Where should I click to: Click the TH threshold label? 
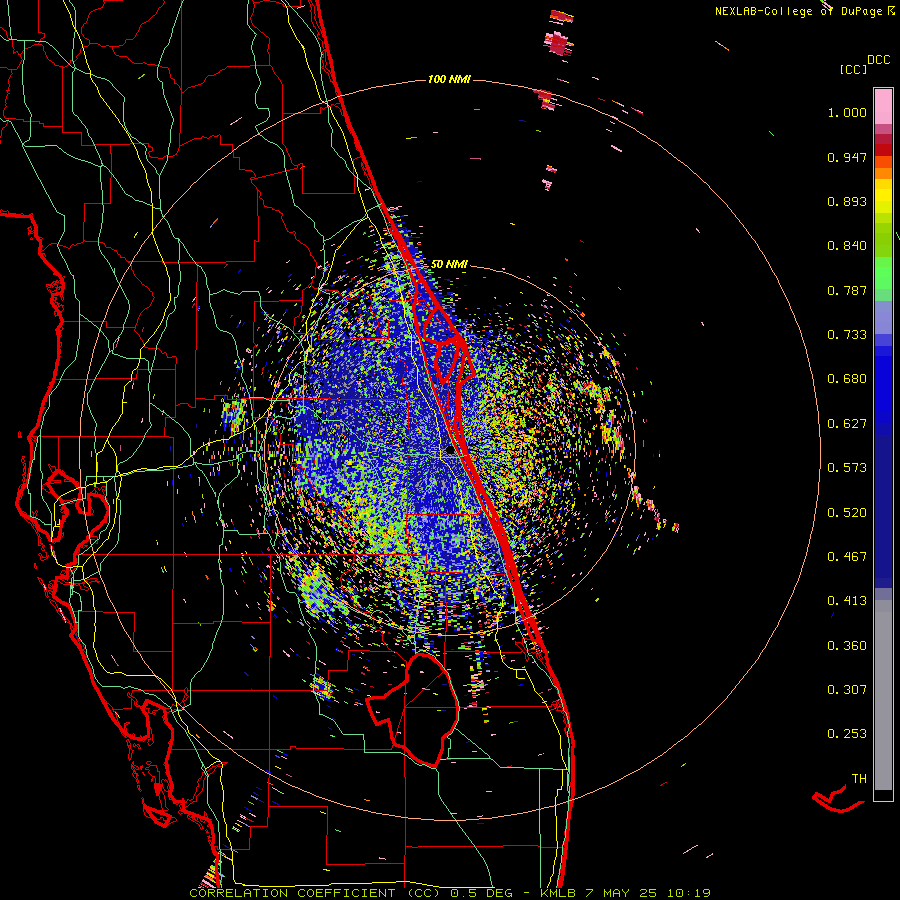pos(859,779)
